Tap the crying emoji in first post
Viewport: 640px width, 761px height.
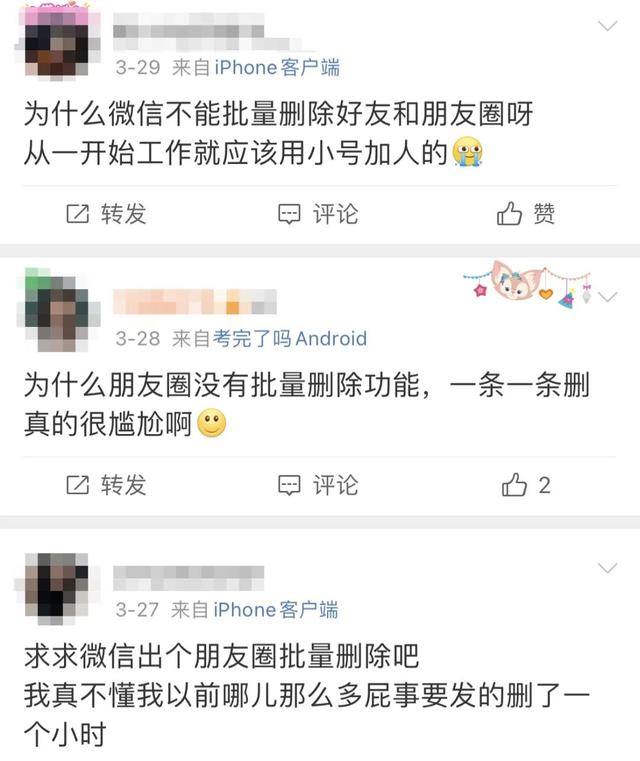point(467,151)
